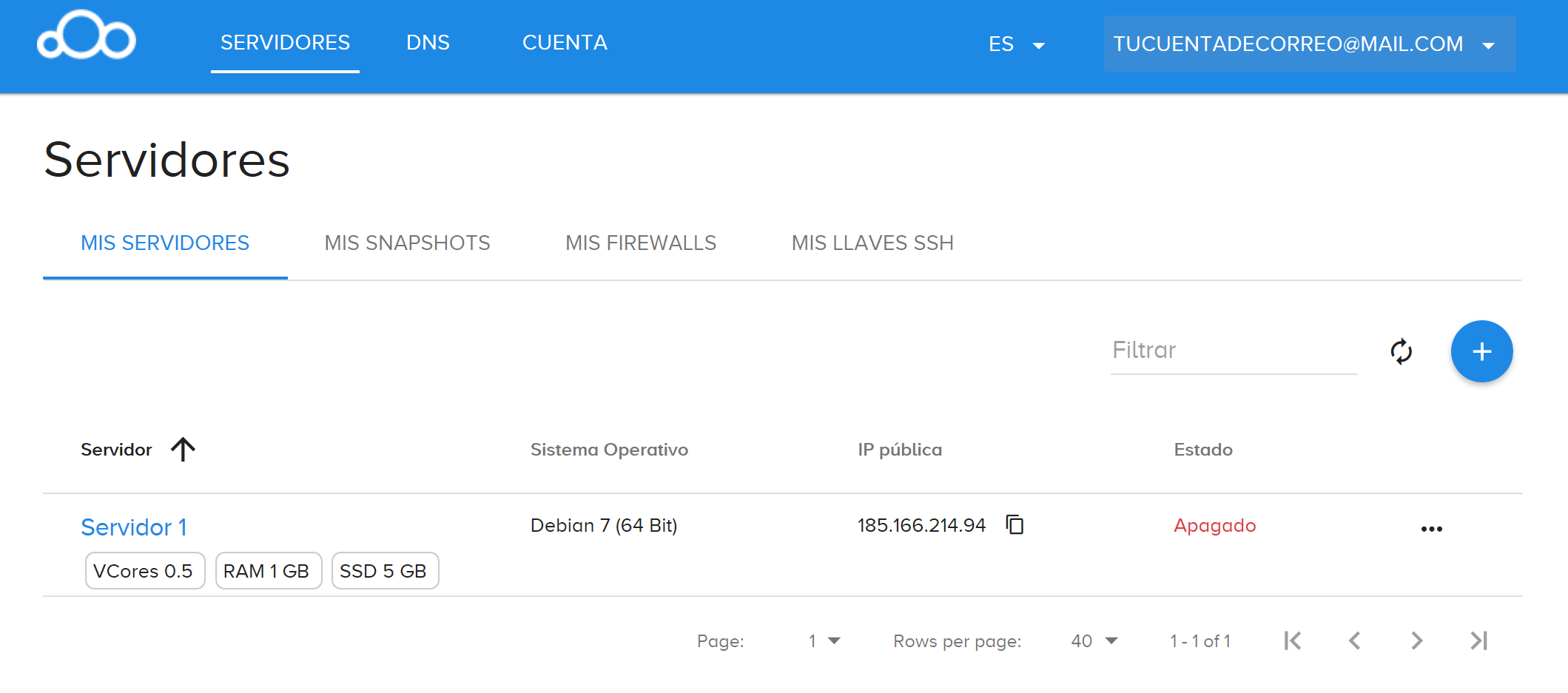Click the Servidores page heading
Image resolution: width=1568 pixels, height=693 pixels.
pos(166,160)
